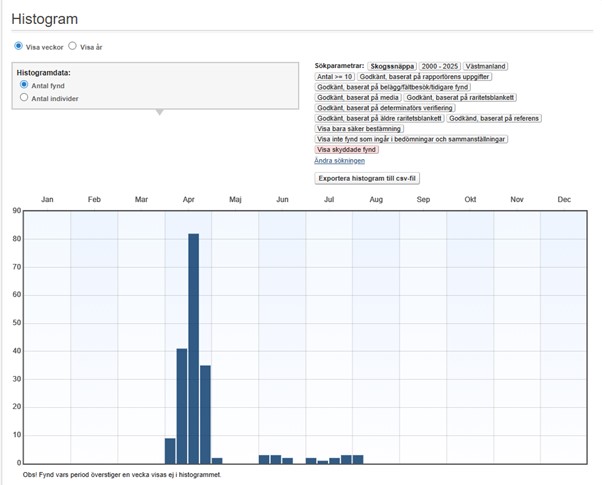
Task: Select "Antal individer" histogram data option
Action: [x=24, y=98]
